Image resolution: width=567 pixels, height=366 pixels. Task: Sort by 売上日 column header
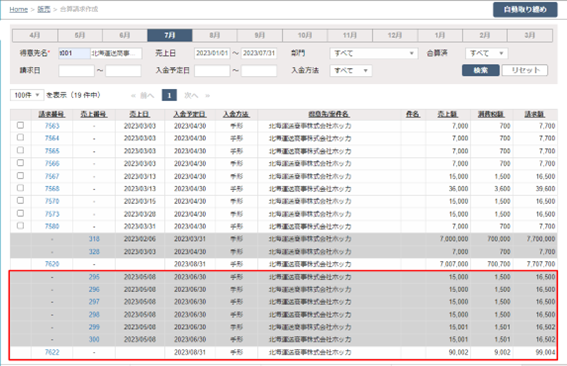click(140, 114)
